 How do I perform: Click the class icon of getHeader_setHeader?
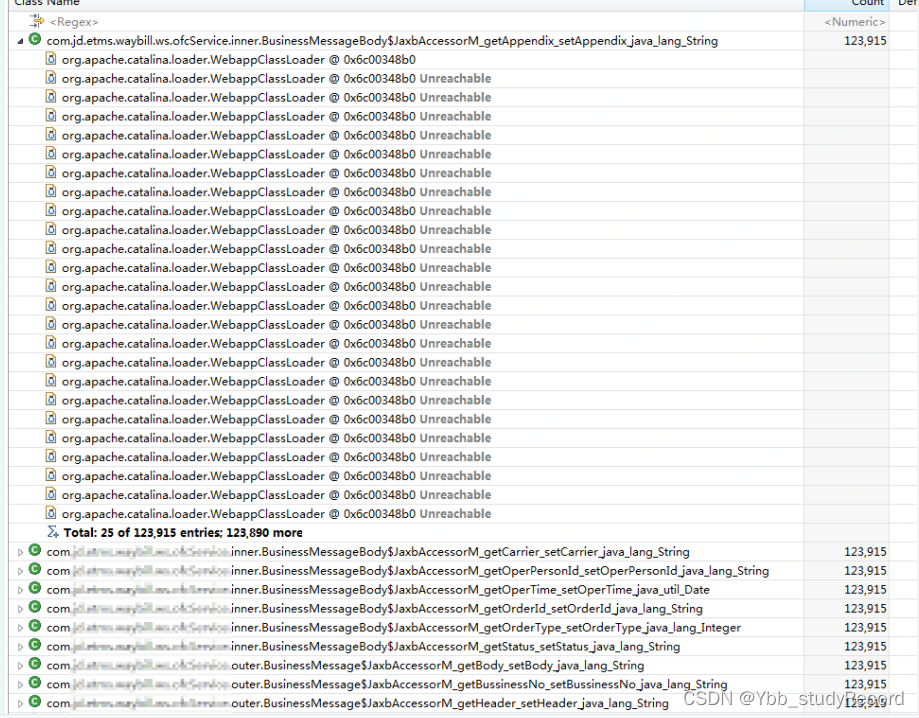pos(35,702)
